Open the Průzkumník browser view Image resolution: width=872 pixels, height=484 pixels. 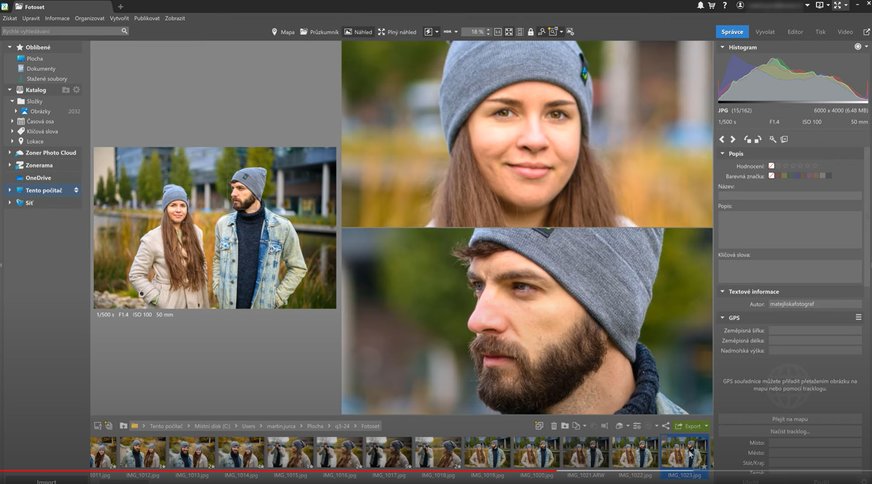[x=320, y=32]
